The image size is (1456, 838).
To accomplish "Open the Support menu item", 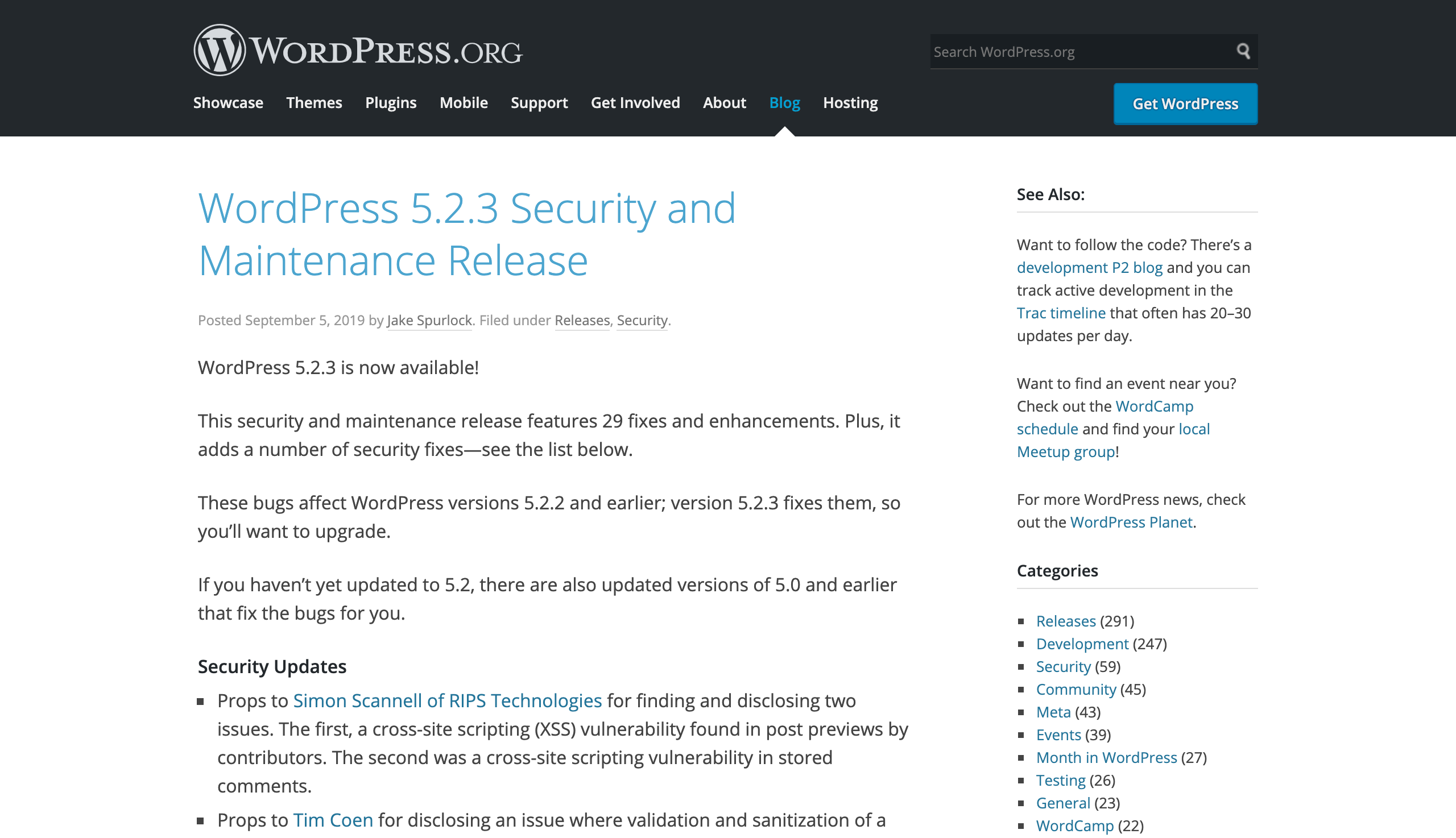I will [539, 102].
